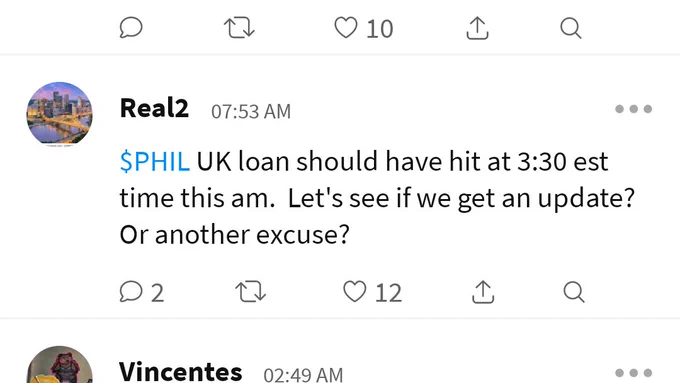Open Real2's post text about UK loan

coord(377,198)
